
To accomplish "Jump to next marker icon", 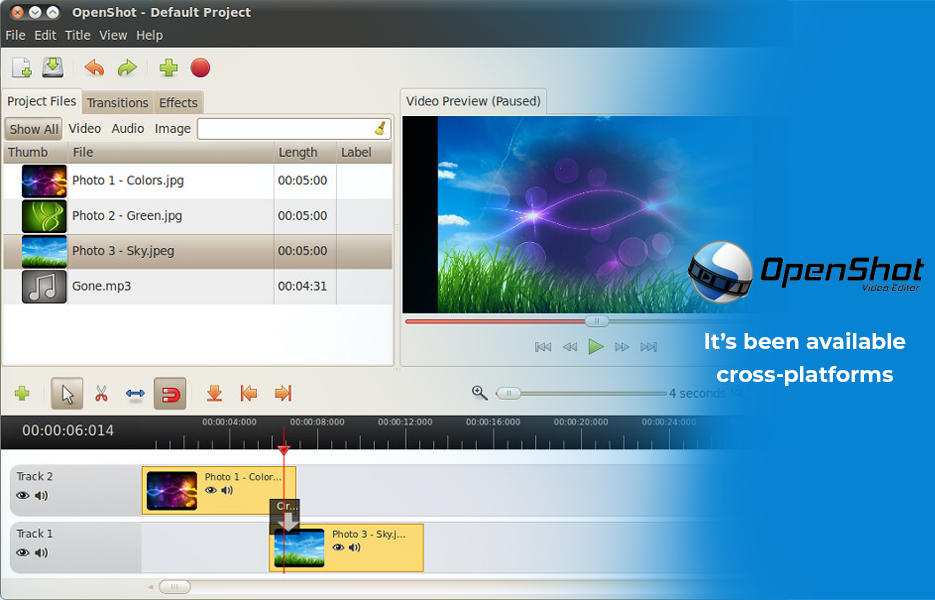I will [283, 394].
